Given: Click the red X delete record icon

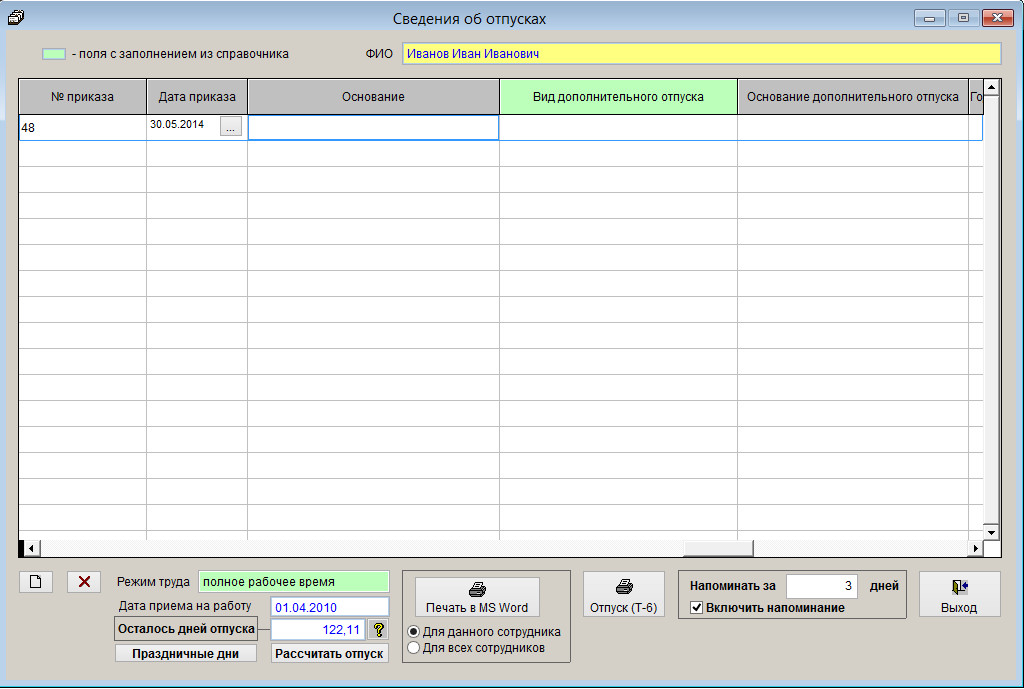Looking at the screenshot, I should (84, 582).
